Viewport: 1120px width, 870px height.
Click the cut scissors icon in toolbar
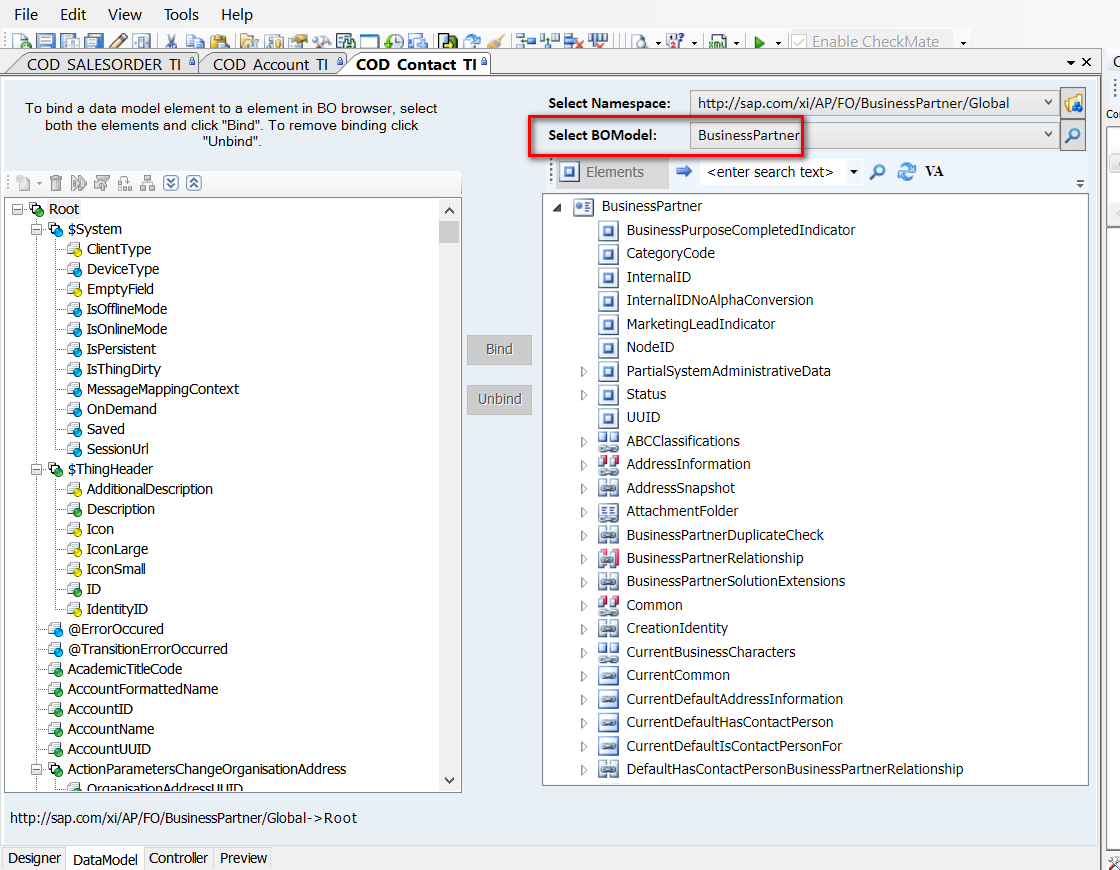[x=171, y=41]
